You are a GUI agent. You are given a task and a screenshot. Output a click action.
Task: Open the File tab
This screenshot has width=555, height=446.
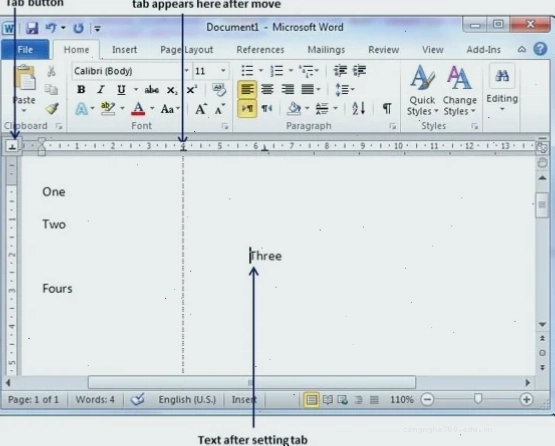pyautogui.click(x=25, y=50)
